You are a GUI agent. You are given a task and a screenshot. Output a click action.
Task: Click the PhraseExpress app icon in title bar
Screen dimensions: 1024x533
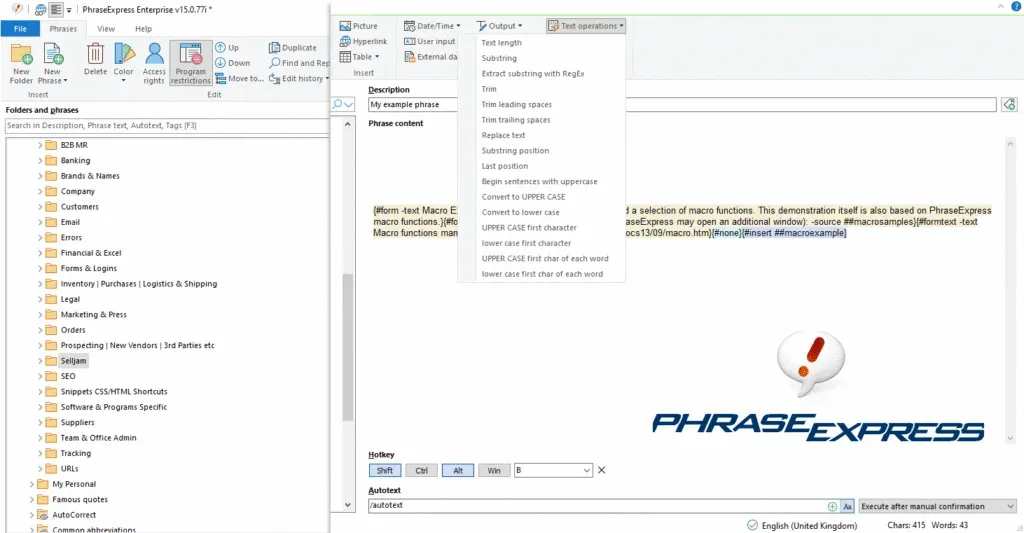(17, 9)
